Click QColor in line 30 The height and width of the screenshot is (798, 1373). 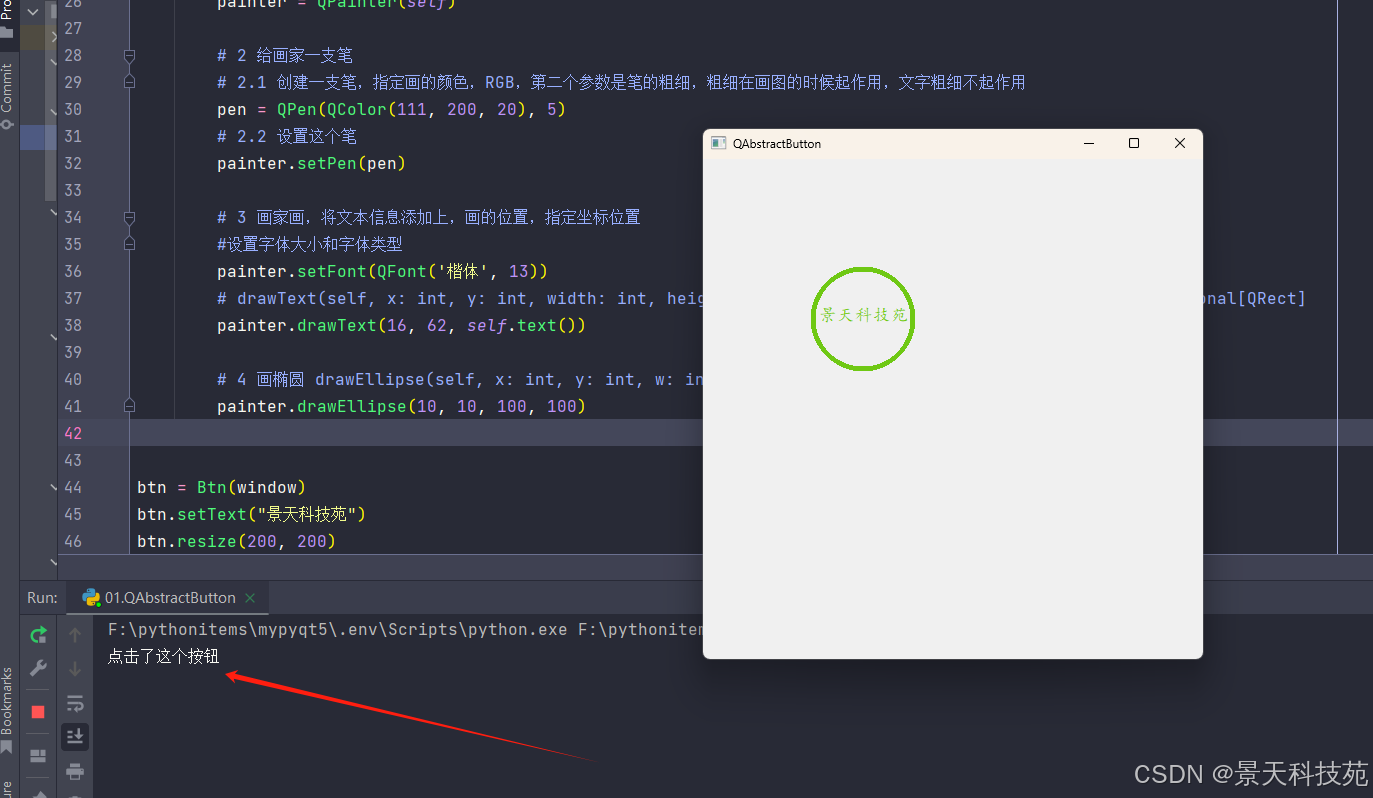[x=357, y=109]
